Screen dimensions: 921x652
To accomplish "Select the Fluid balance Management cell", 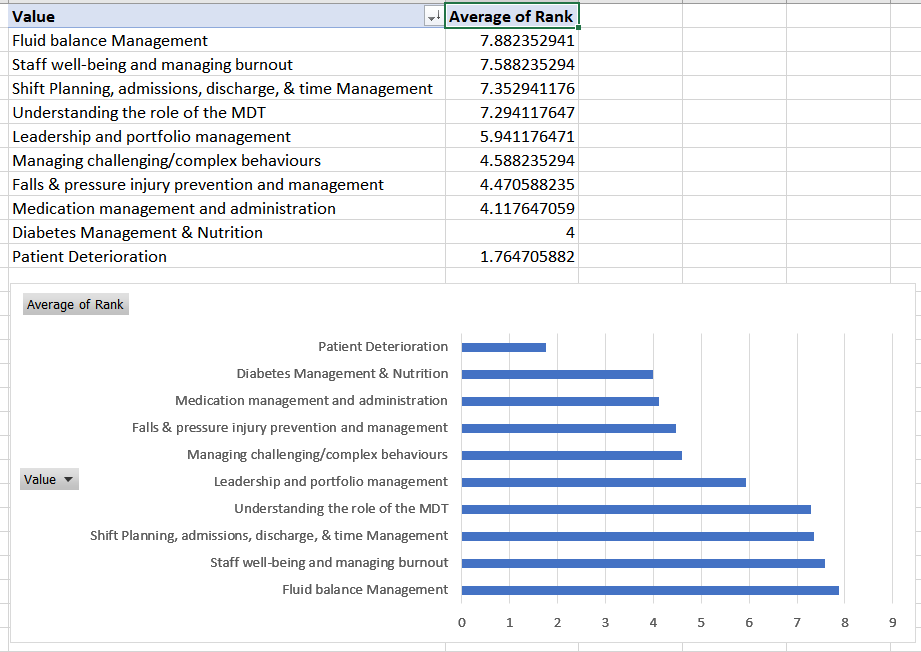I will pos(227,40).
